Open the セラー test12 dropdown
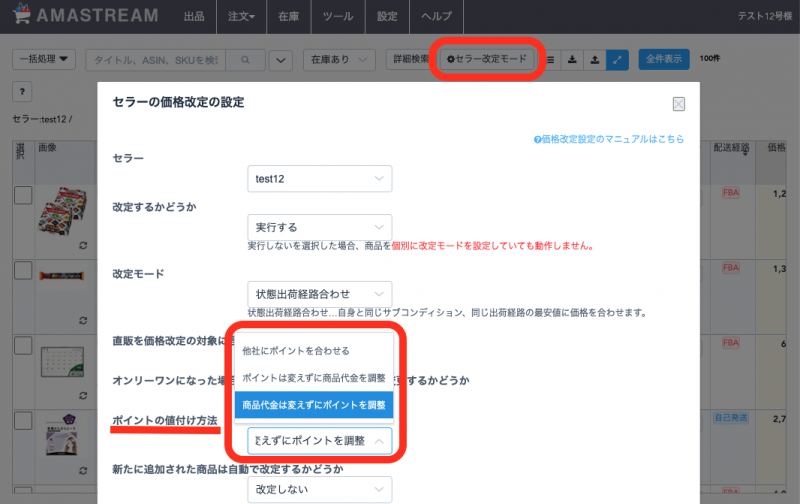800x504 pixels. pos(320,179)
